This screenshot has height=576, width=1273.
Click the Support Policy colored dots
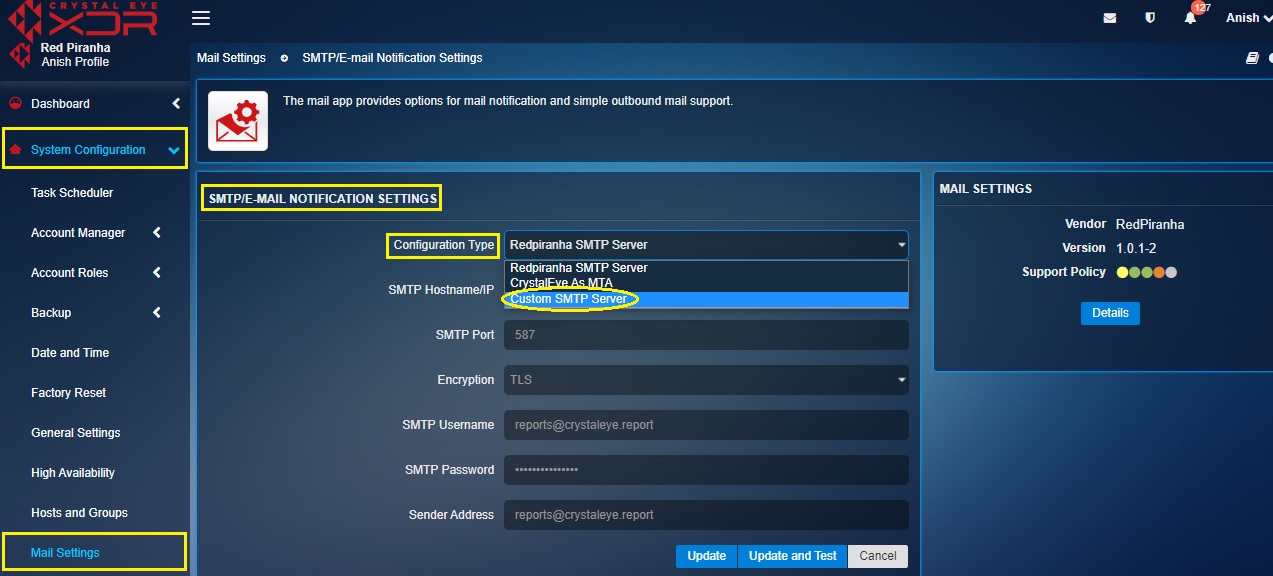(x=1147, y=272)
